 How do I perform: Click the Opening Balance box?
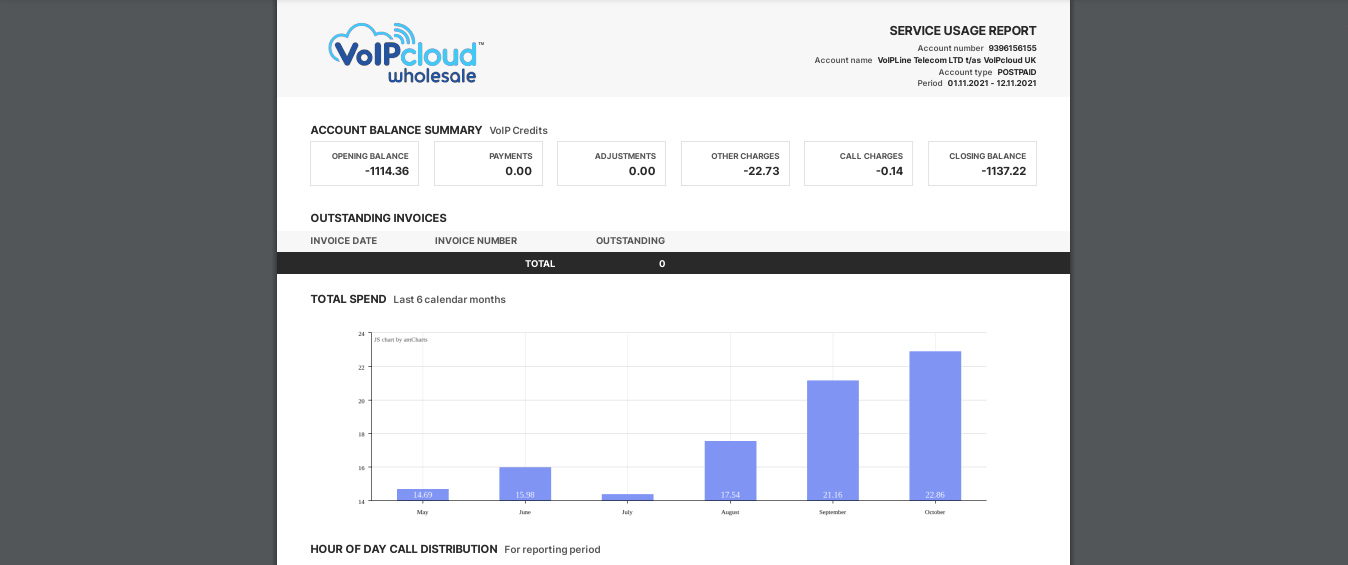pyautogui.click(x=364, y=163)
